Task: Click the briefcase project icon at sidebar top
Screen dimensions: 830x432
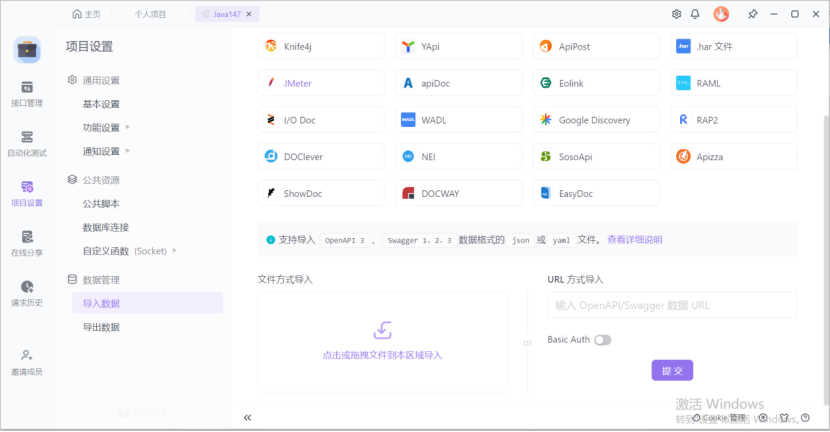Action: 27,50
